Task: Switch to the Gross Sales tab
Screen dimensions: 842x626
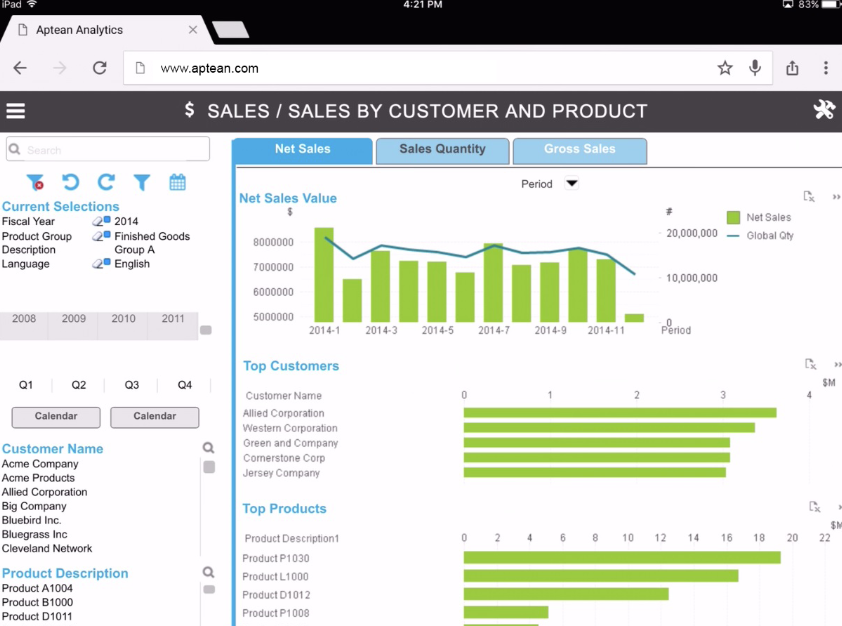Action: pyautogui.click(x=580, y=149)
